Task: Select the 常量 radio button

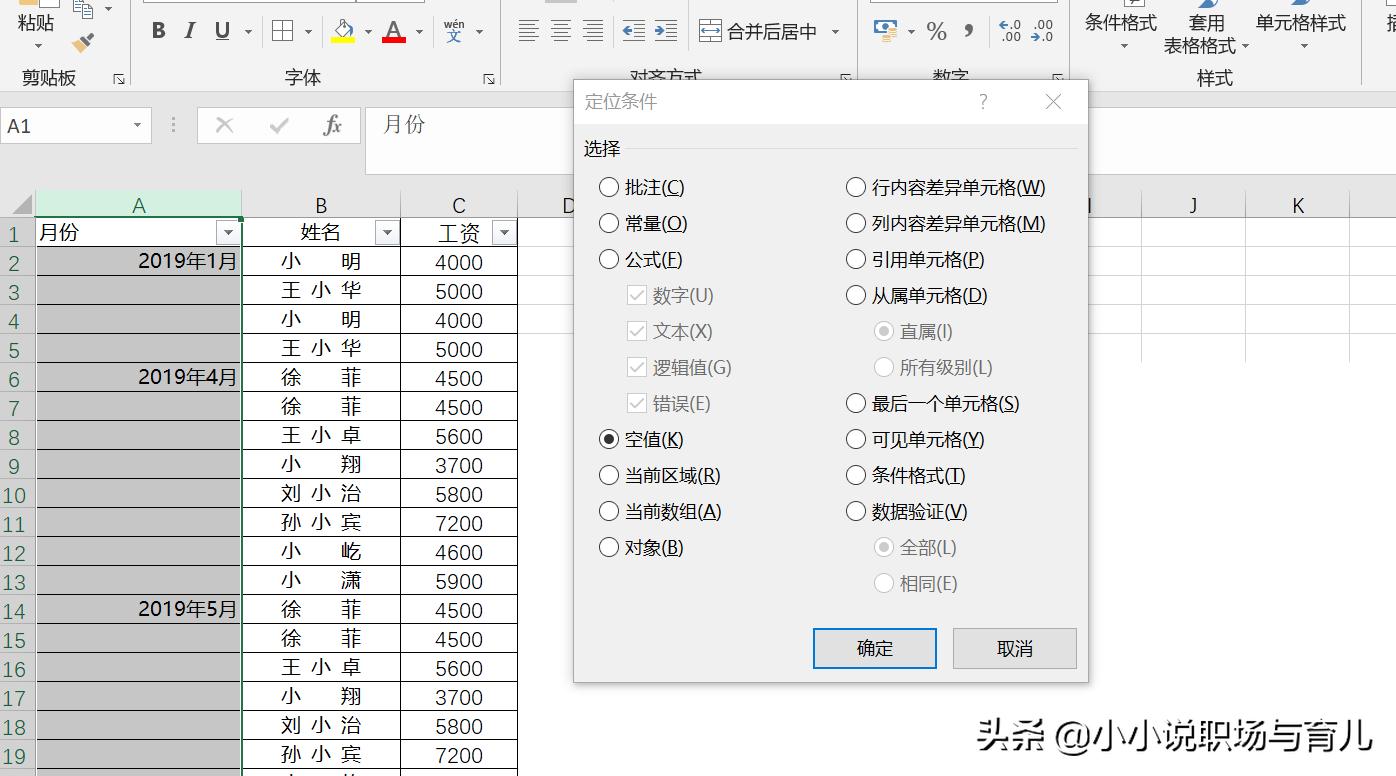Action: click(x=609, y=223)
